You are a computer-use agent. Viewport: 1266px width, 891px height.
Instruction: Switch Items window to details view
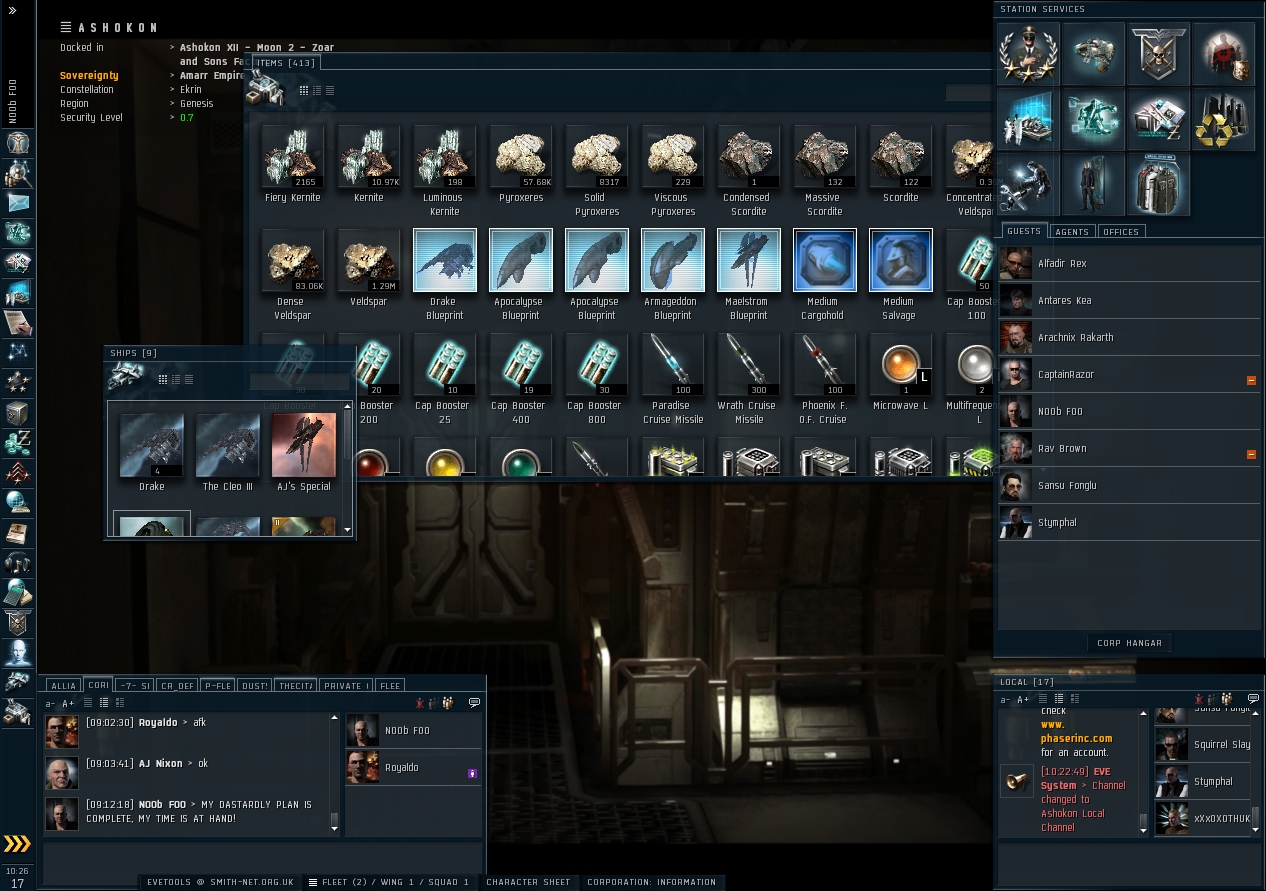click(x=317, y=91)
